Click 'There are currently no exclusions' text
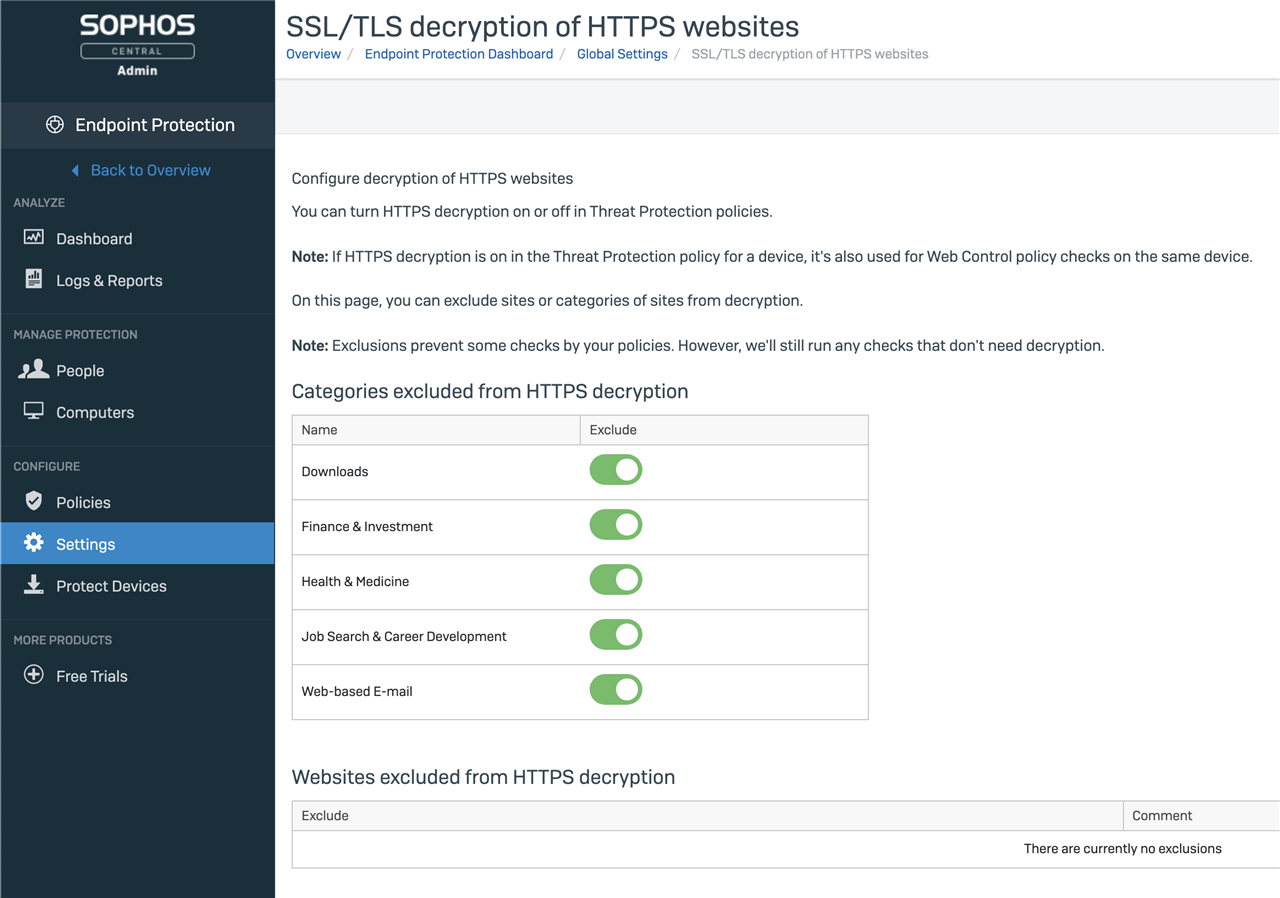Screen dimensions: 1280x898 pos(1123,849)
